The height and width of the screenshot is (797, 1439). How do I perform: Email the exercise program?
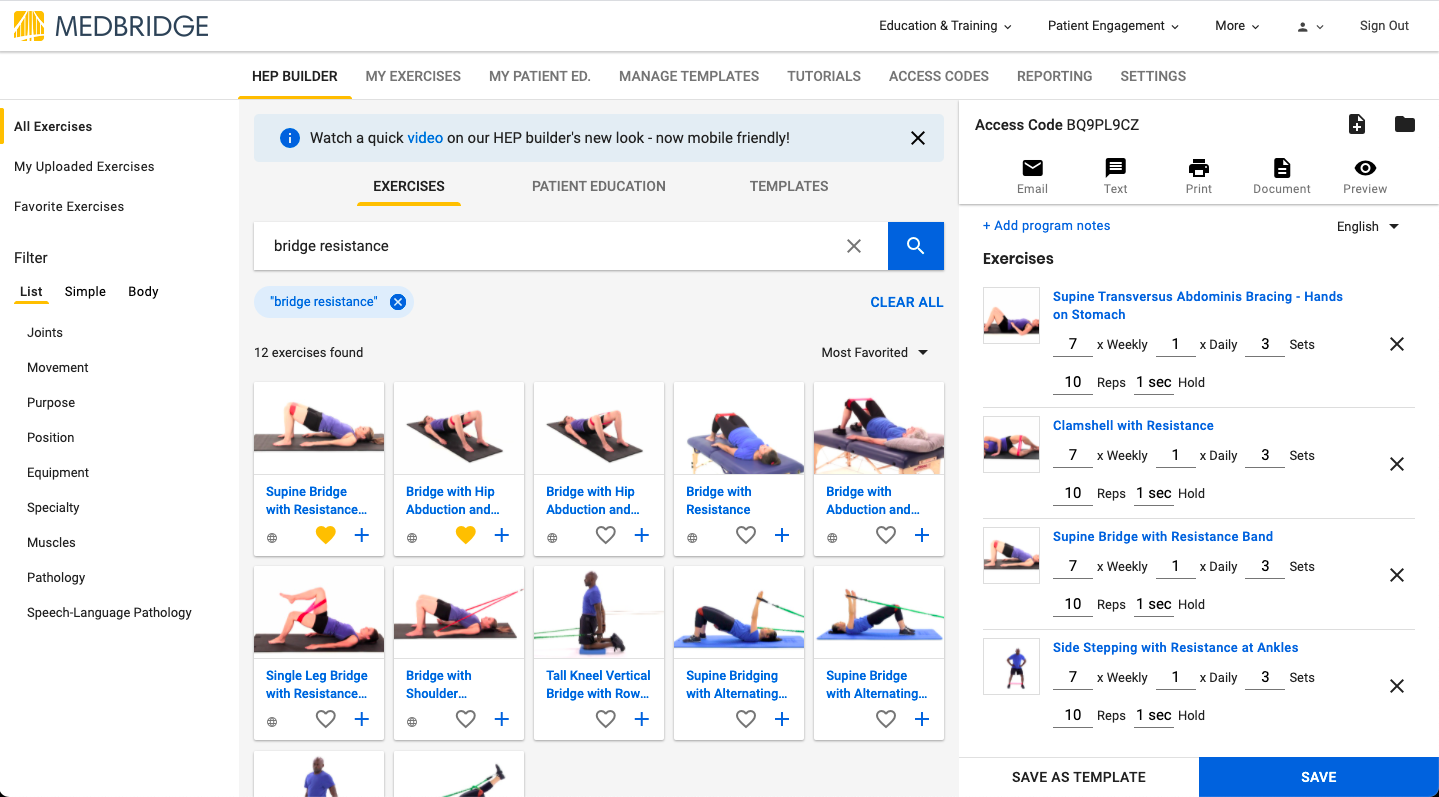[1032, 176]
